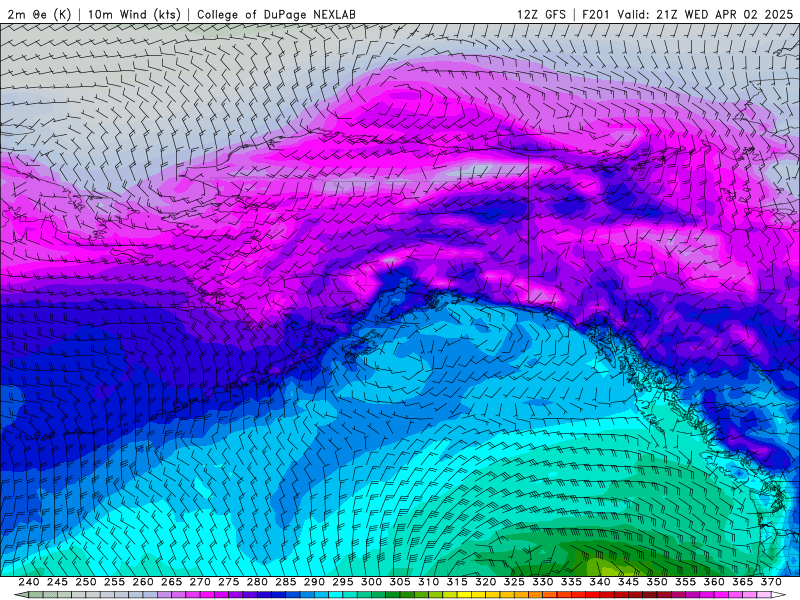The width and height of the screenshot is (800, 600).
Task: Click the 240 value on the color scale
Action: (29, 582)
